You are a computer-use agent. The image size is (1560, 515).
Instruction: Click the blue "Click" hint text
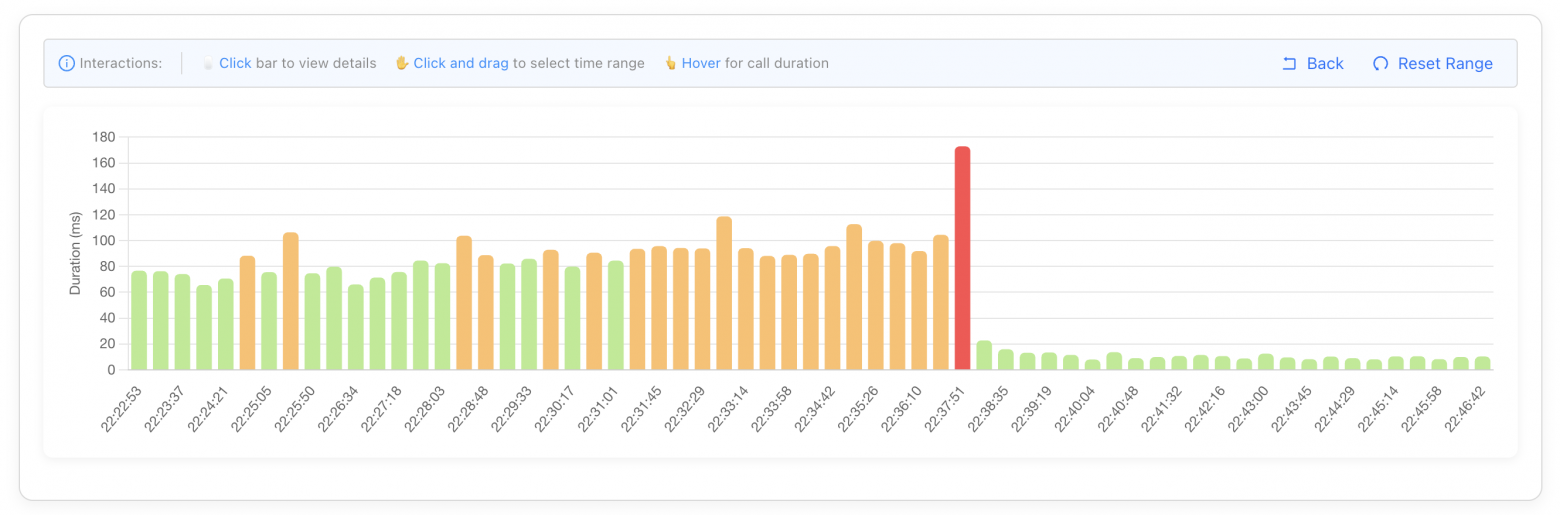click(235, 63)
